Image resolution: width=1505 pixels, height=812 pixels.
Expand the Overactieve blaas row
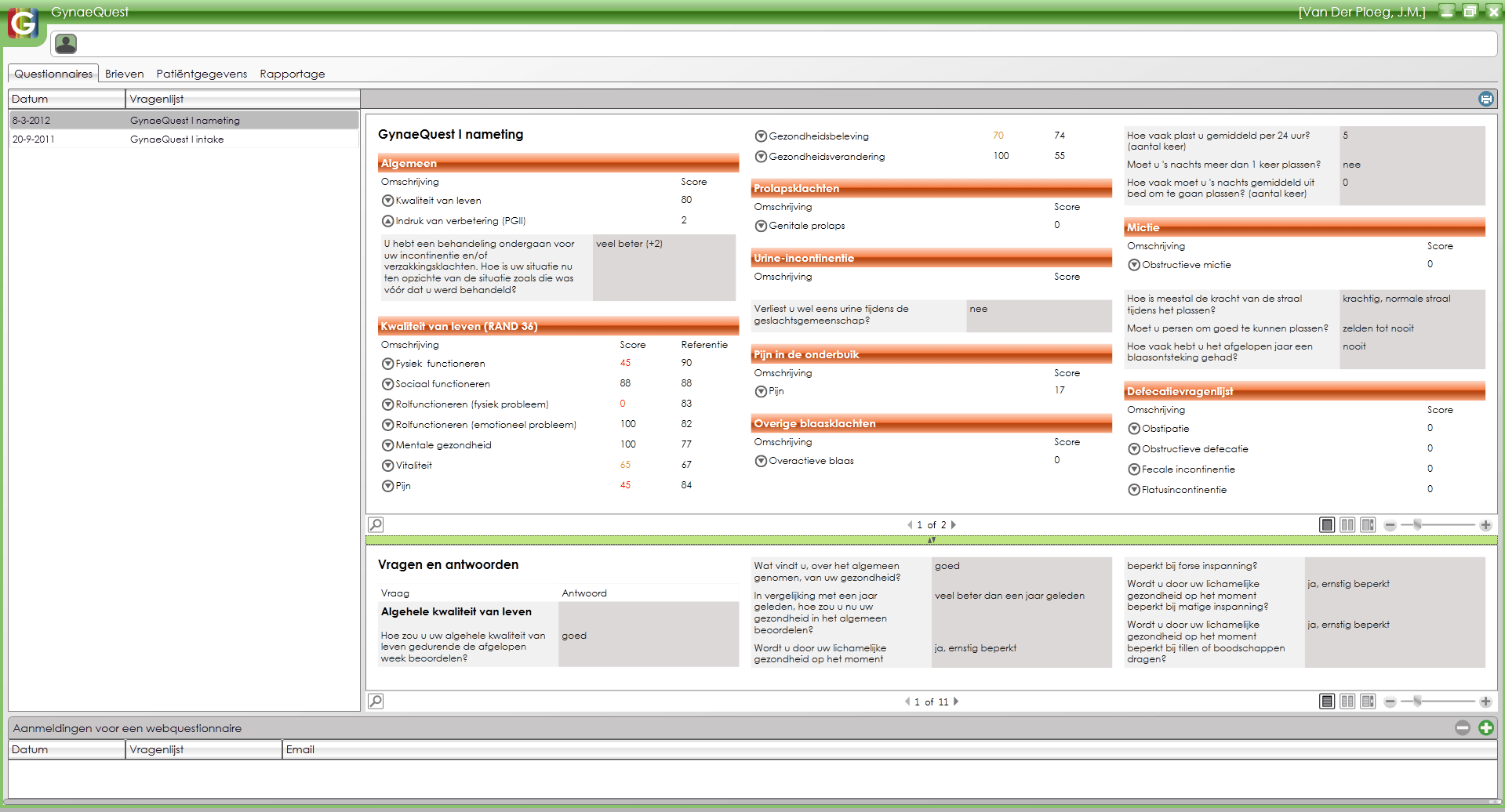tap(761, 461)
